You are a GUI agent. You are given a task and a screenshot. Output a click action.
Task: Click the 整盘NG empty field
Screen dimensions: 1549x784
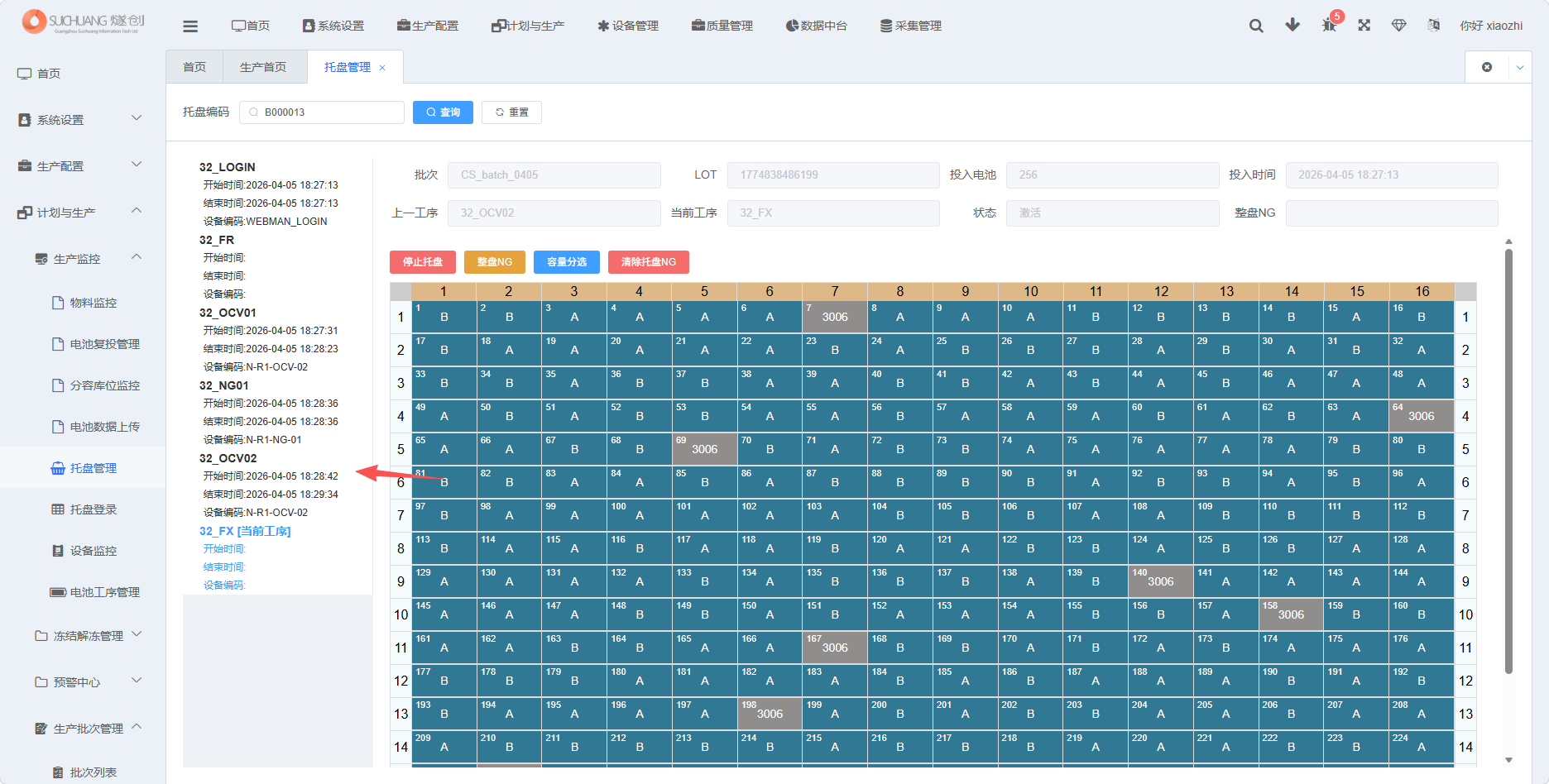pos(1392,213)
